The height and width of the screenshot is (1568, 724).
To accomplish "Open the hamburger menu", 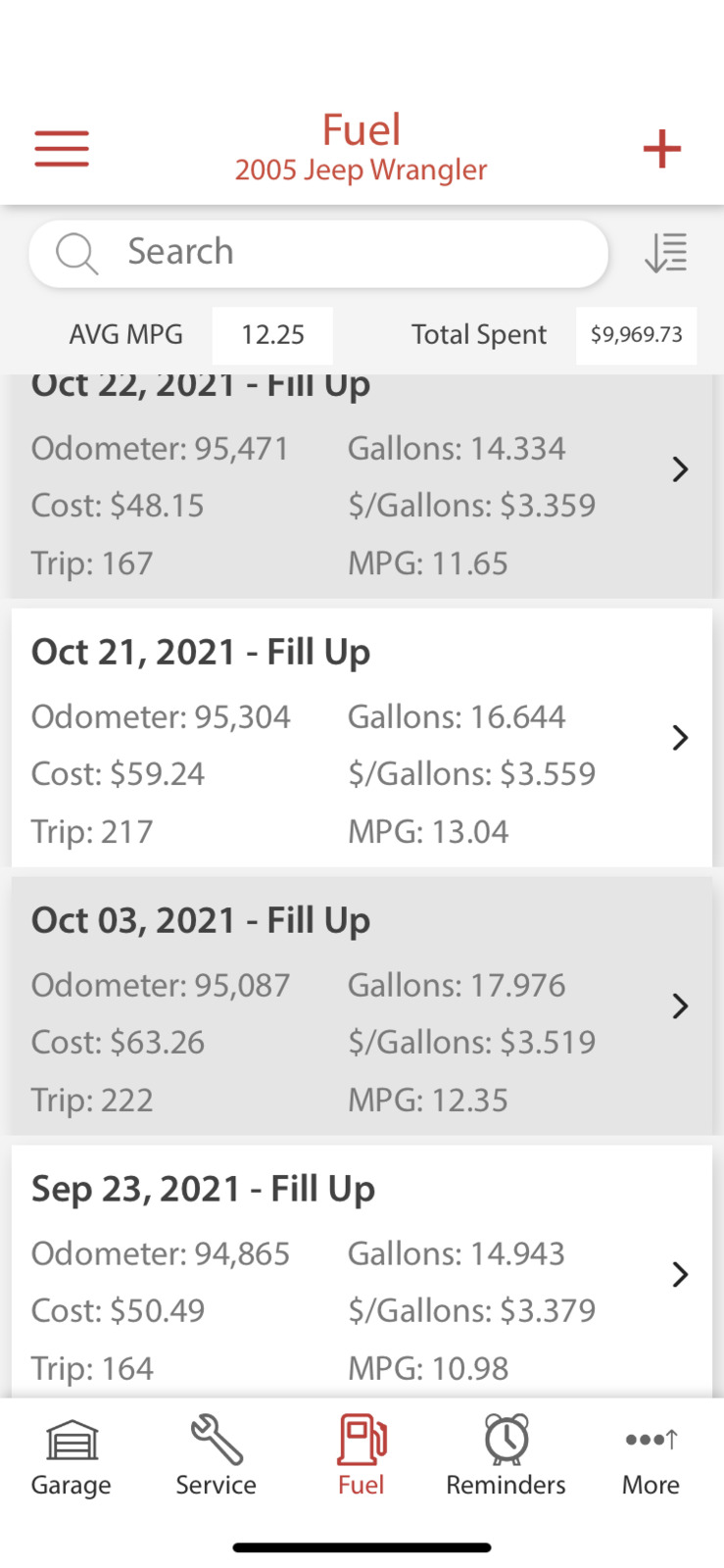I will tap(62, 148).
